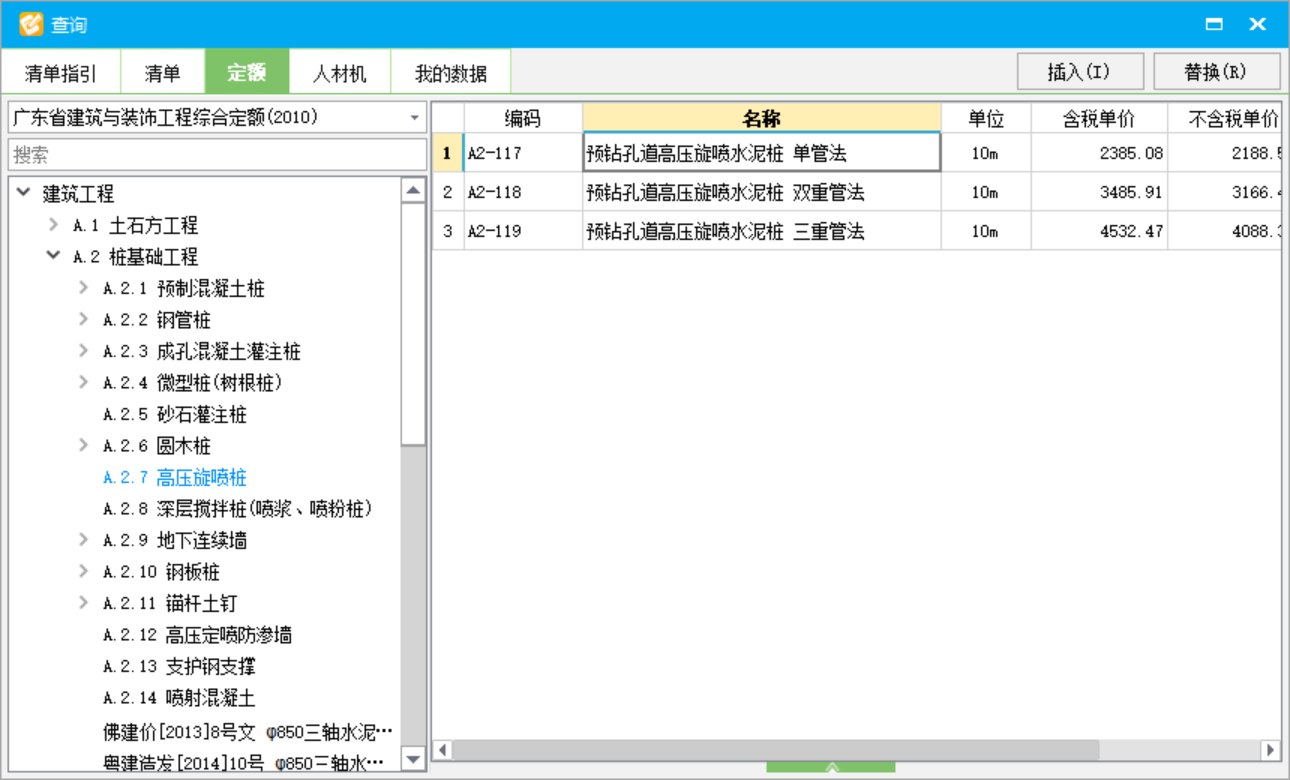The height and width of the screenshot is (780, 1290).
Task: Click the green bottom panel expand handle
Action: 831,767
